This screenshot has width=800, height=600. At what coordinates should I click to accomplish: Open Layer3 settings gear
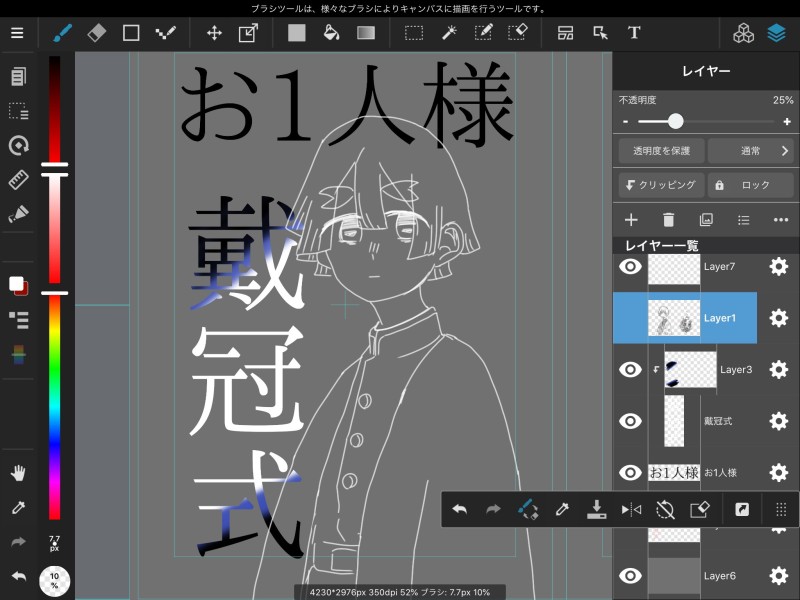[x=779, y=369]
